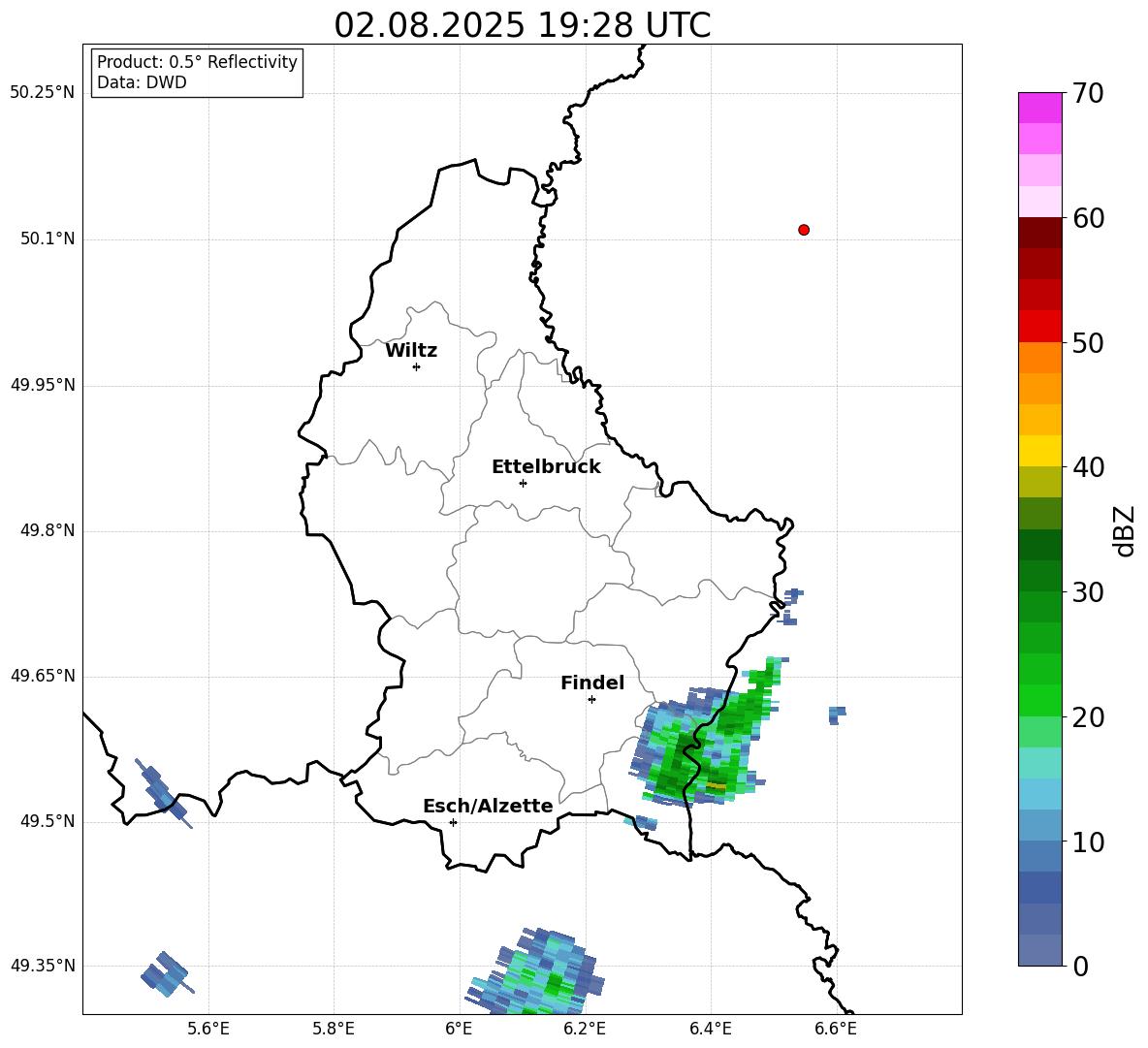The image size is (1148, 1048).
Task: Click the 49.65°N latitude label
Action: [x=42, y=675]
